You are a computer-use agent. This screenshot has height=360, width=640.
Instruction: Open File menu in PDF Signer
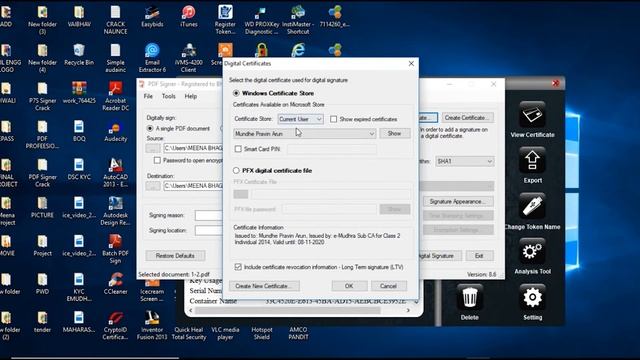148,96
